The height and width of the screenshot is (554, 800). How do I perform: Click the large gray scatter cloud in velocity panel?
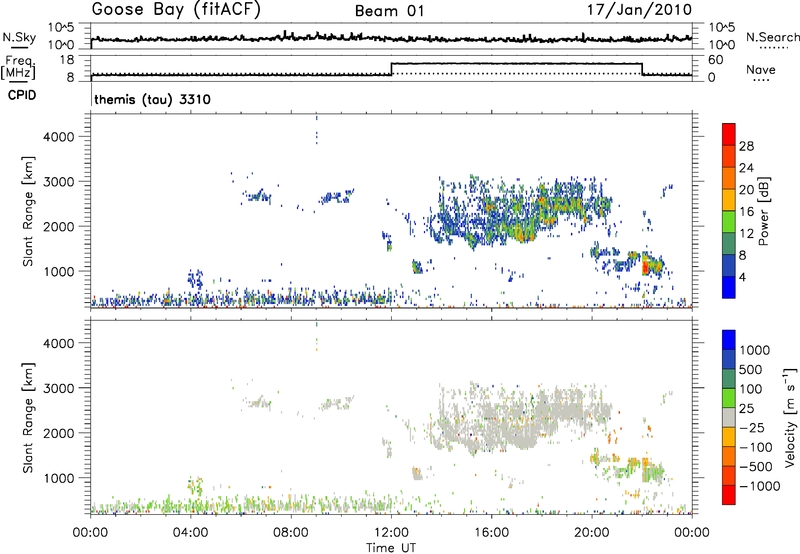[x=520, y=418]
